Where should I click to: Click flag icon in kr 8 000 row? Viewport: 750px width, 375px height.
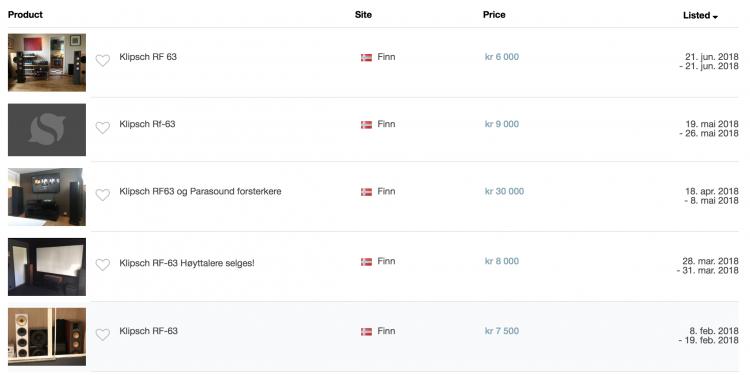click(x=366, y=262)
